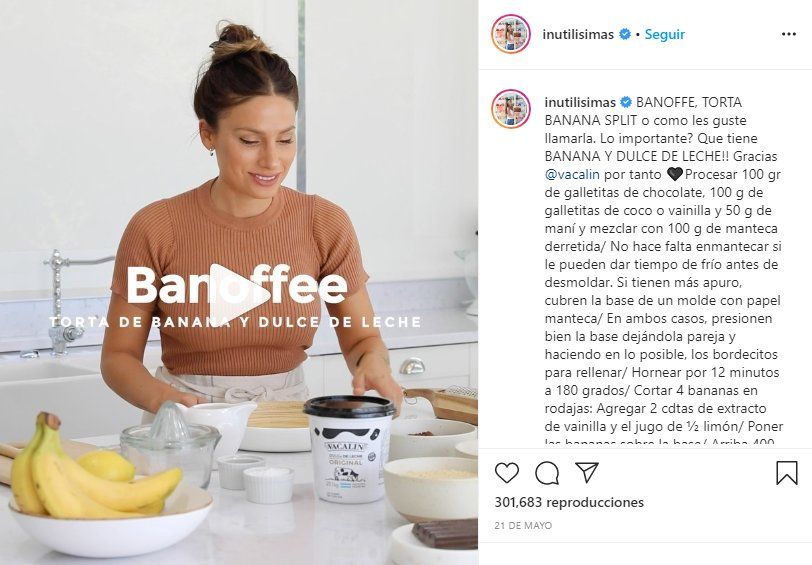Save post with the bookmark icon
Image resolution: width=812 pixels, height=565 pixels.
[786, 473]
